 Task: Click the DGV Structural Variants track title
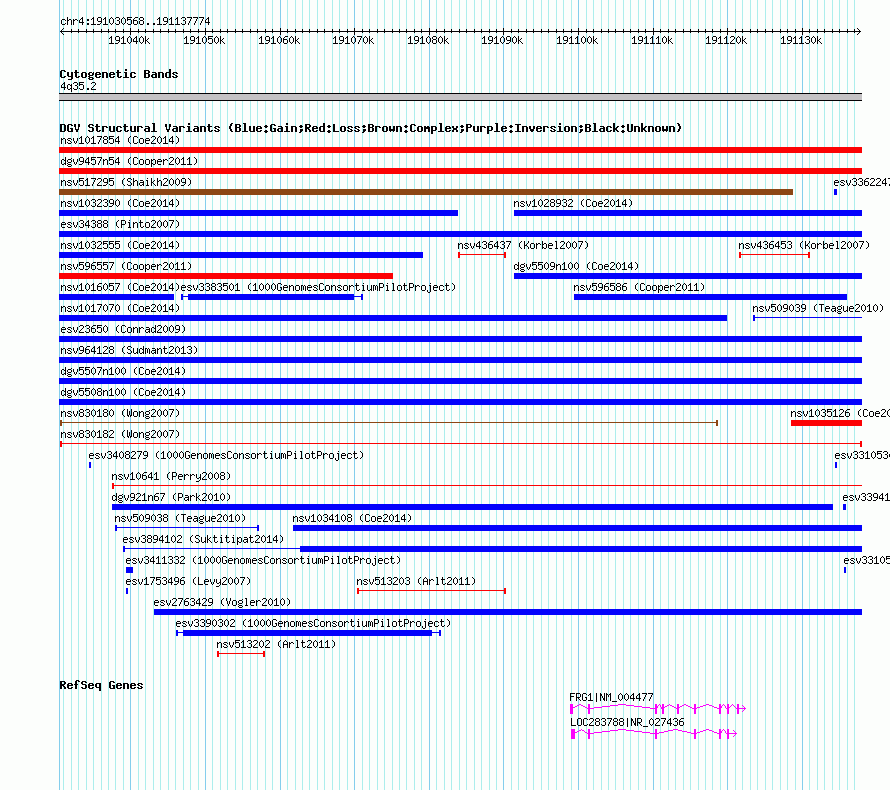point(371,128)
